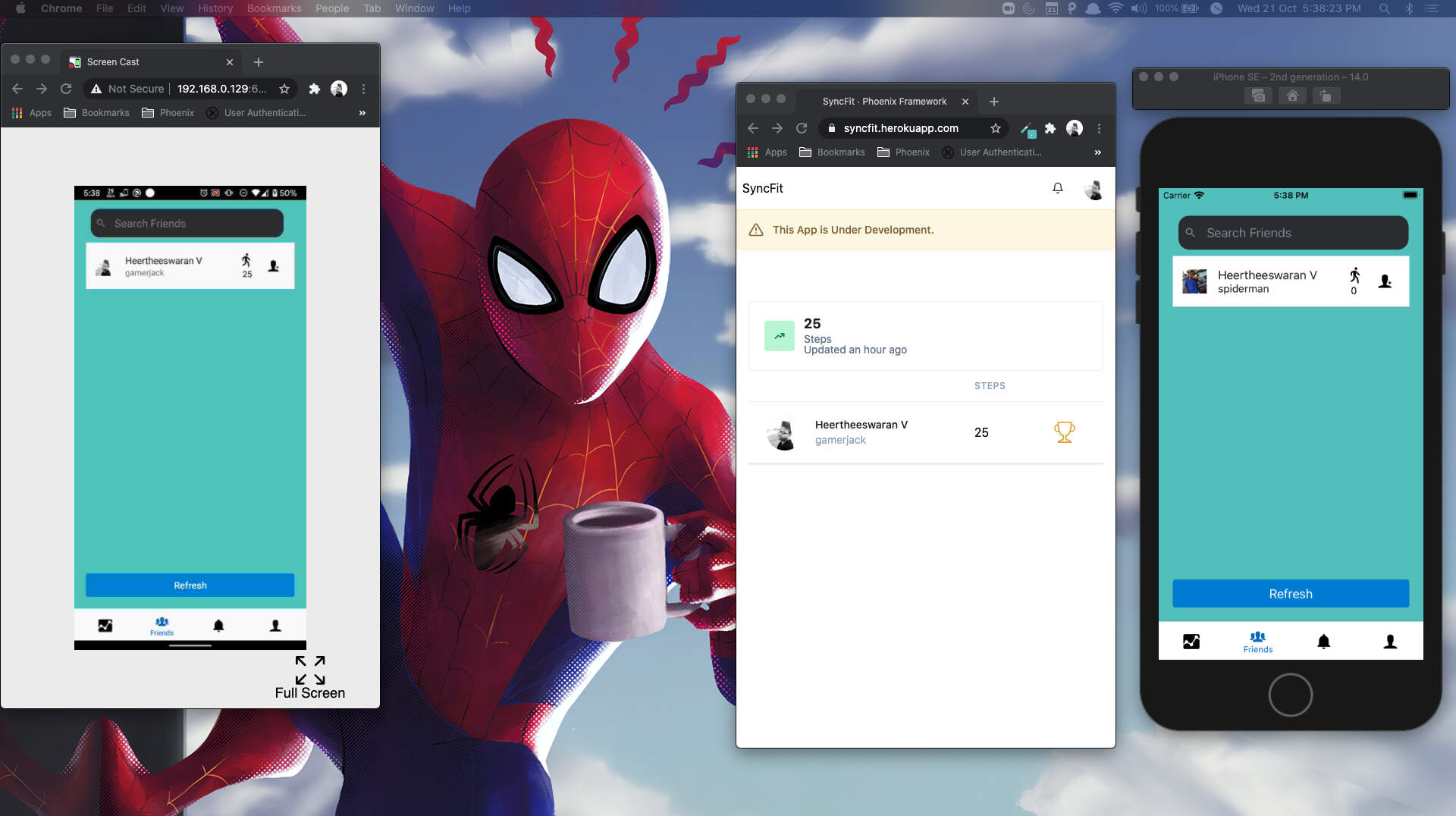Viewport: 1456px width, 816px height.
Task: Click the SyncFit notification bell icon
Action: [x=1057, y=188]
